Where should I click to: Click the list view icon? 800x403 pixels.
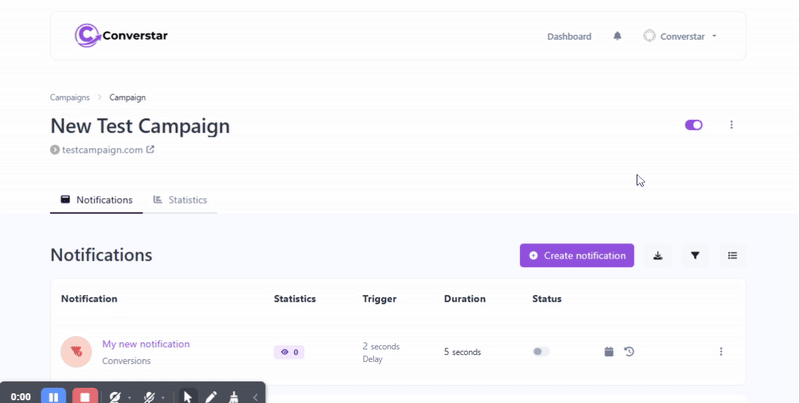click(x=732, y=256)
